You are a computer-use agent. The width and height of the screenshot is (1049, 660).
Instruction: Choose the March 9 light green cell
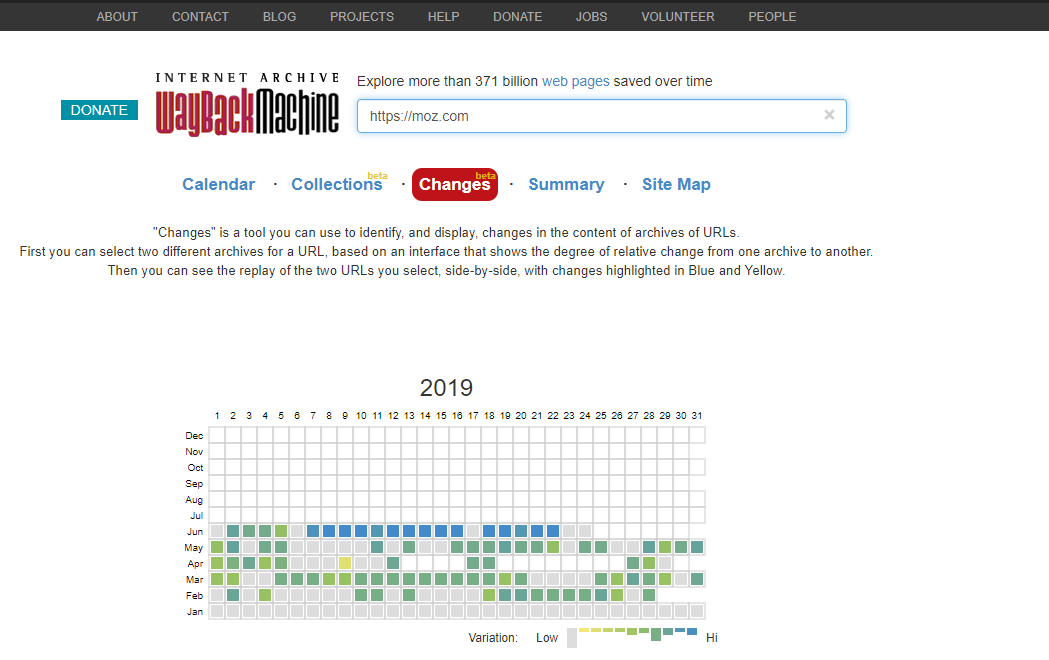click(345, 579)
